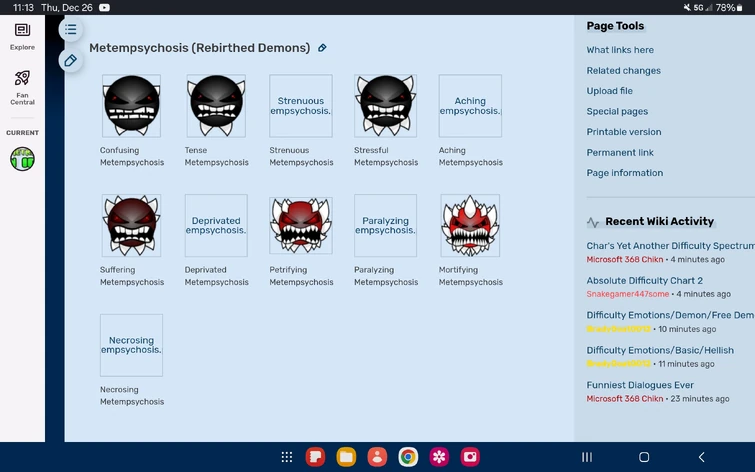Image resolution: width=755 pixels, height=472 pixels.
Task: Open the app drawer grid icon
Action: pyautogui.click(x=286, y=457)
